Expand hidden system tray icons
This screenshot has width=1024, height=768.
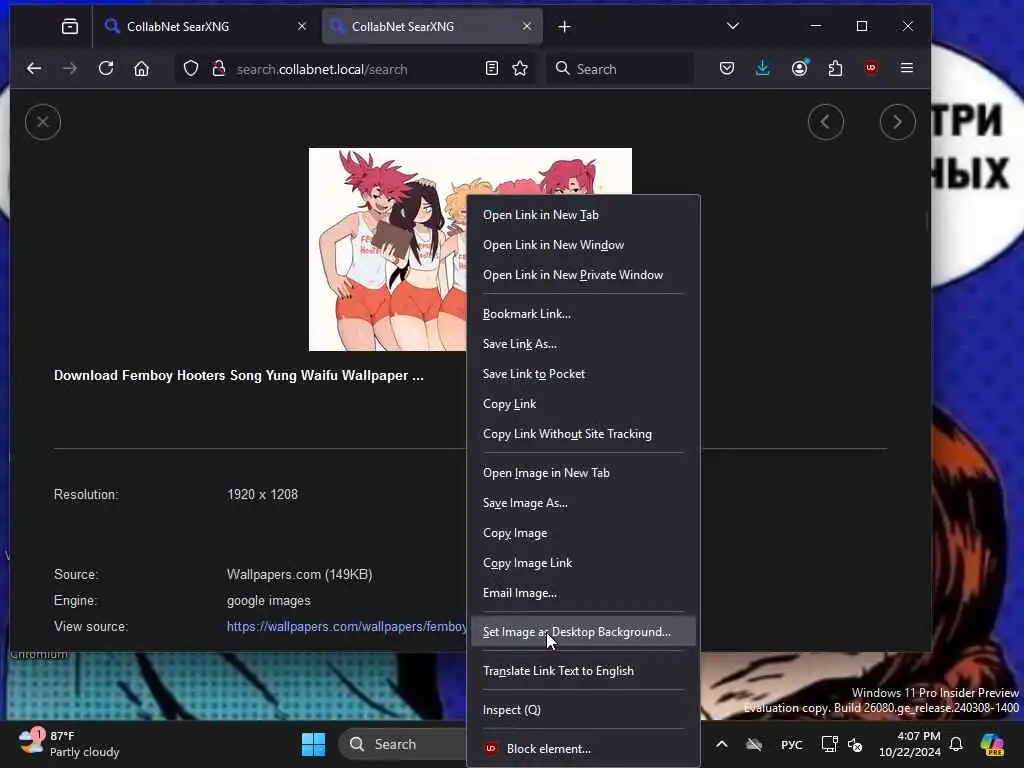[722, 744]
